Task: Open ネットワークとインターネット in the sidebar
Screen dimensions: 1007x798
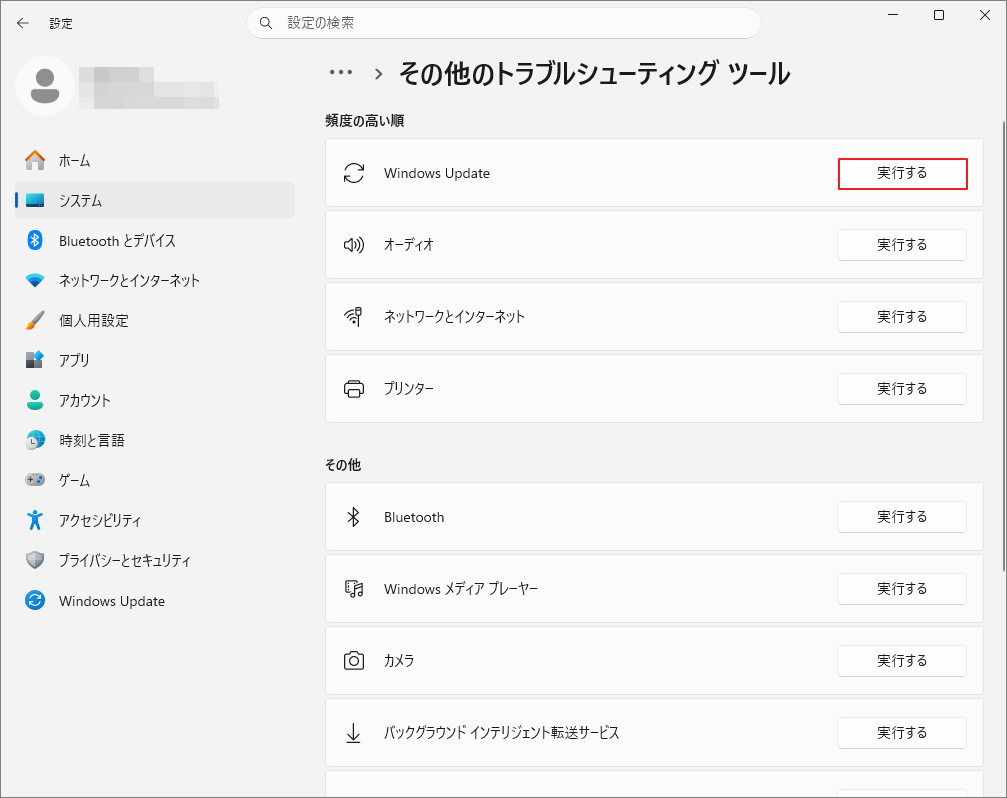Action: click(155, 281)
